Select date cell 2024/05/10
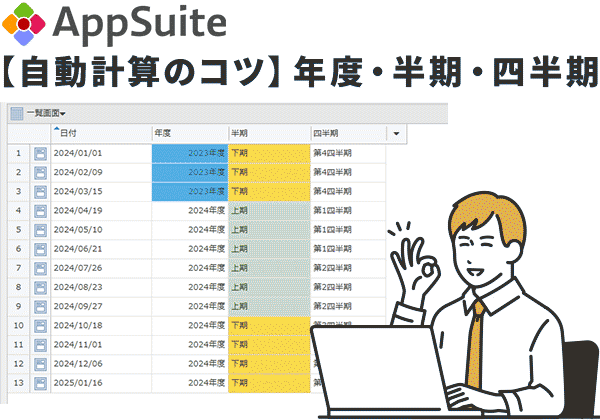 pyautogui.click(x=101, y=230)
